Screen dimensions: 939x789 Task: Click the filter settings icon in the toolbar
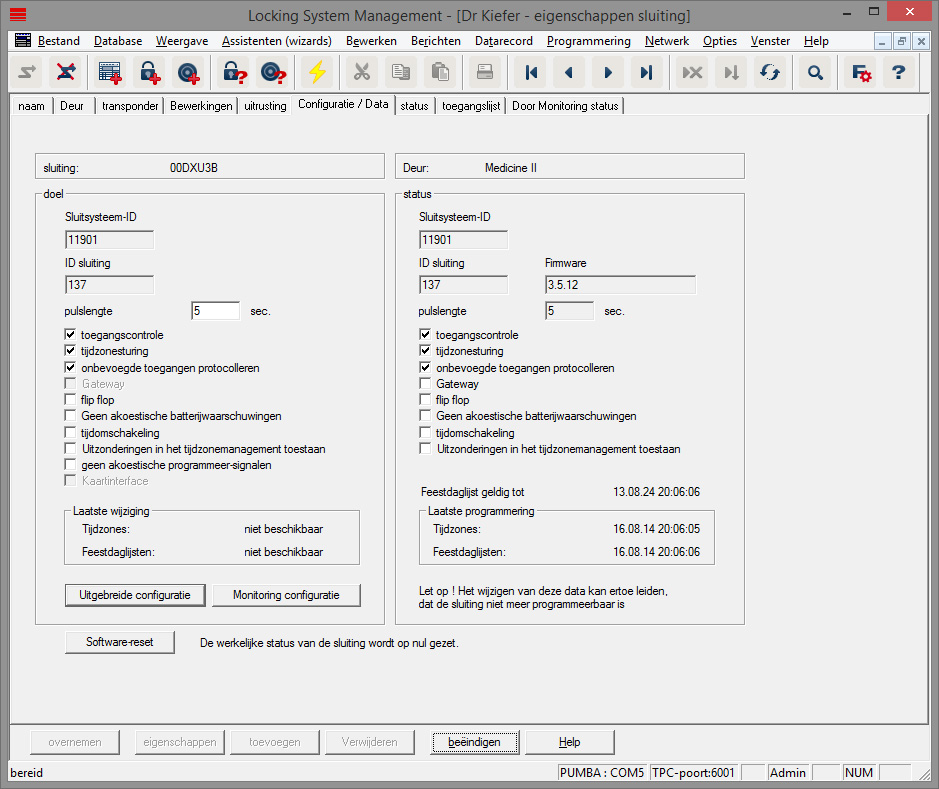coord(861,72)
